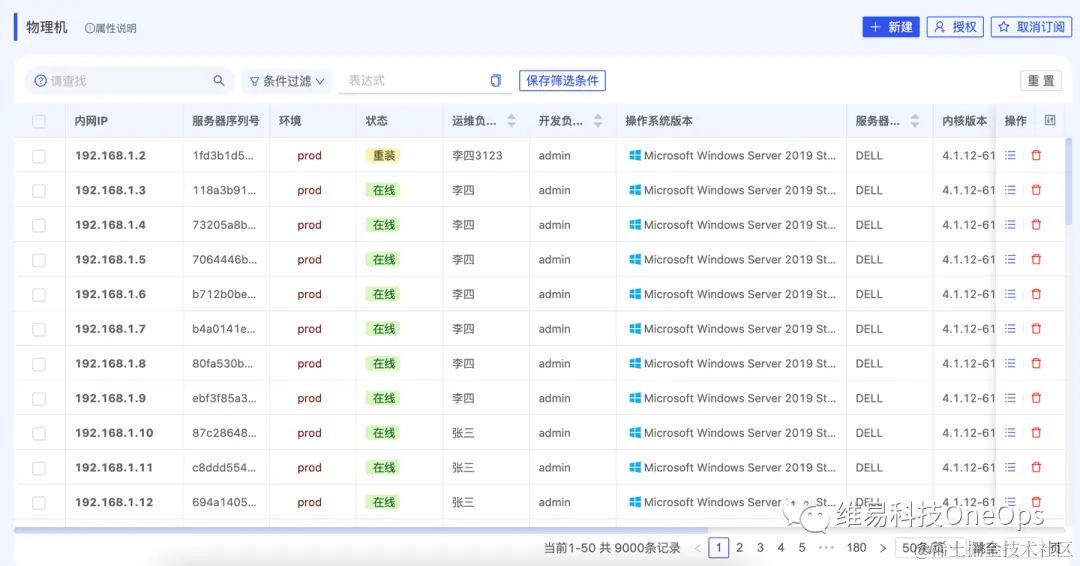Copy expression using the clipboard icon

point(495,81)
